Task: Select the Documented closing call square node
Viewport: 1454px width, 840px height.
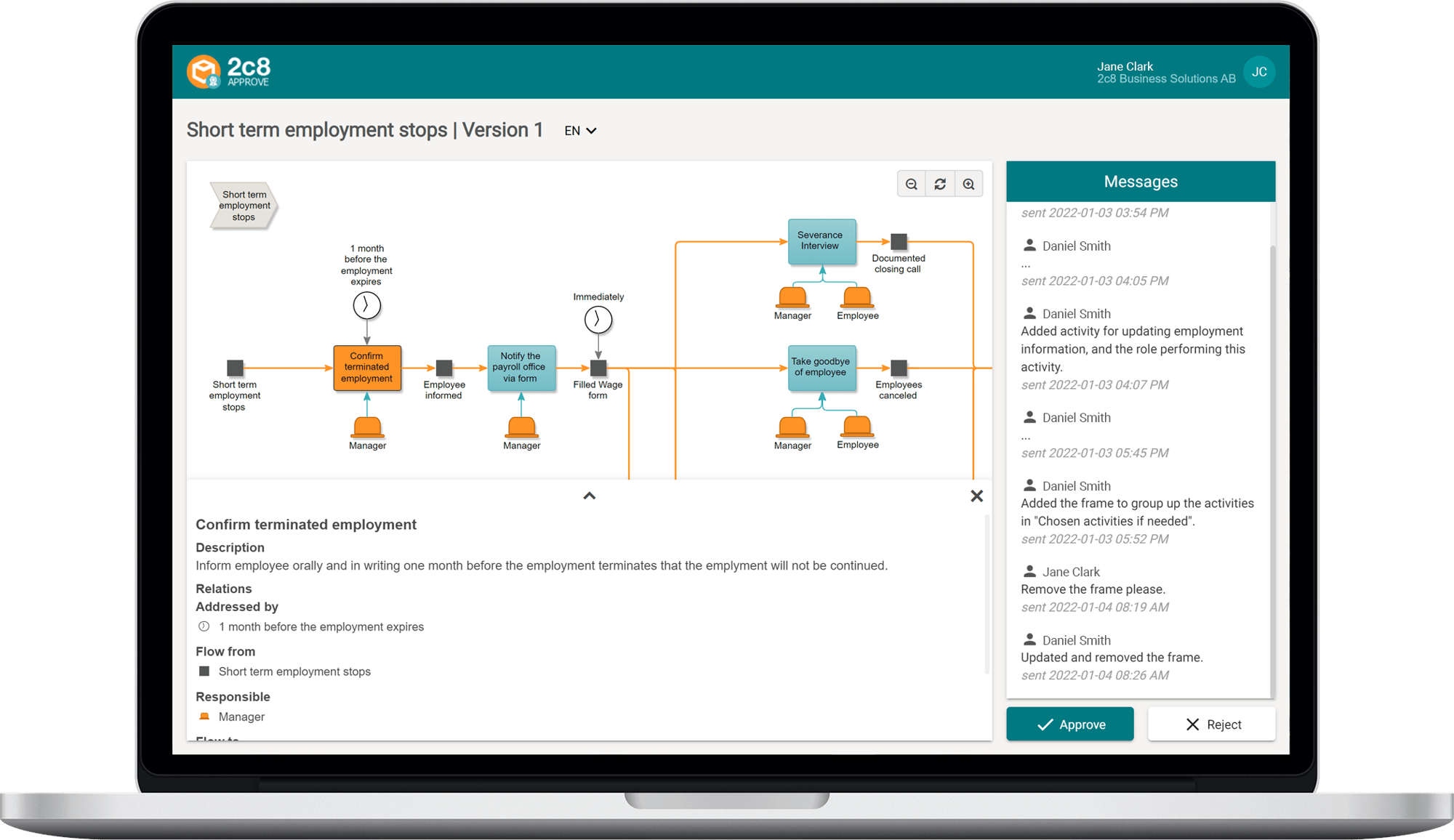Action: point(899,241)
